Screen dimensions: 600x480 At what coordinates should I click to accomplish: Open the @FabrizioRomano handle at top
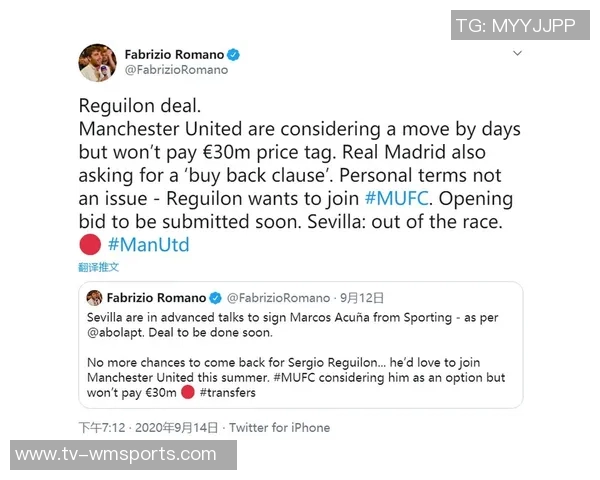(176, 70)
